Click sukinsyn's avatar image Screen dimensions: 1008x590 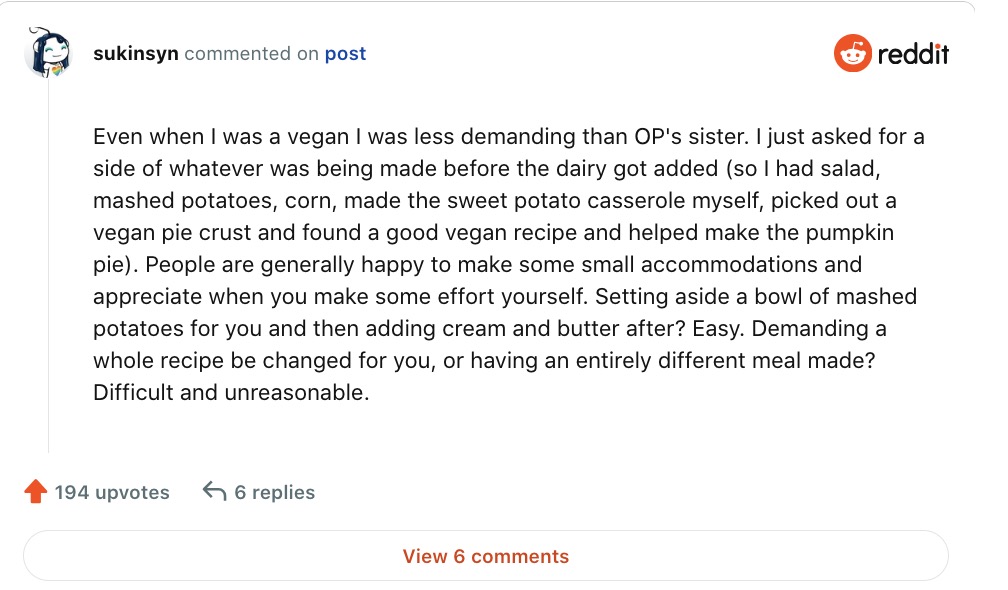tap(48, 54)
